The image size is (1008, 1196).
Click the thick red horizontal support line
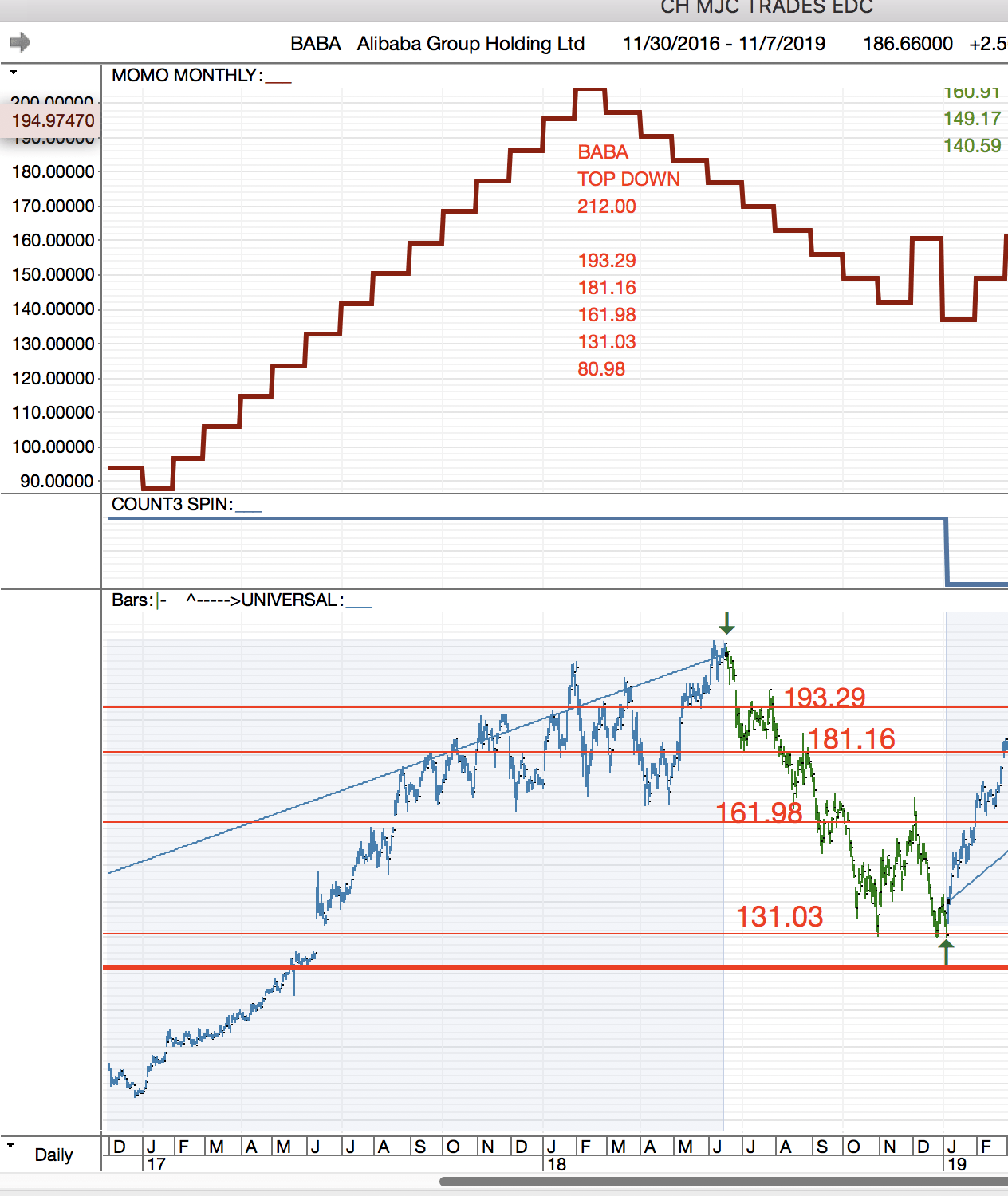click(555, 967)
